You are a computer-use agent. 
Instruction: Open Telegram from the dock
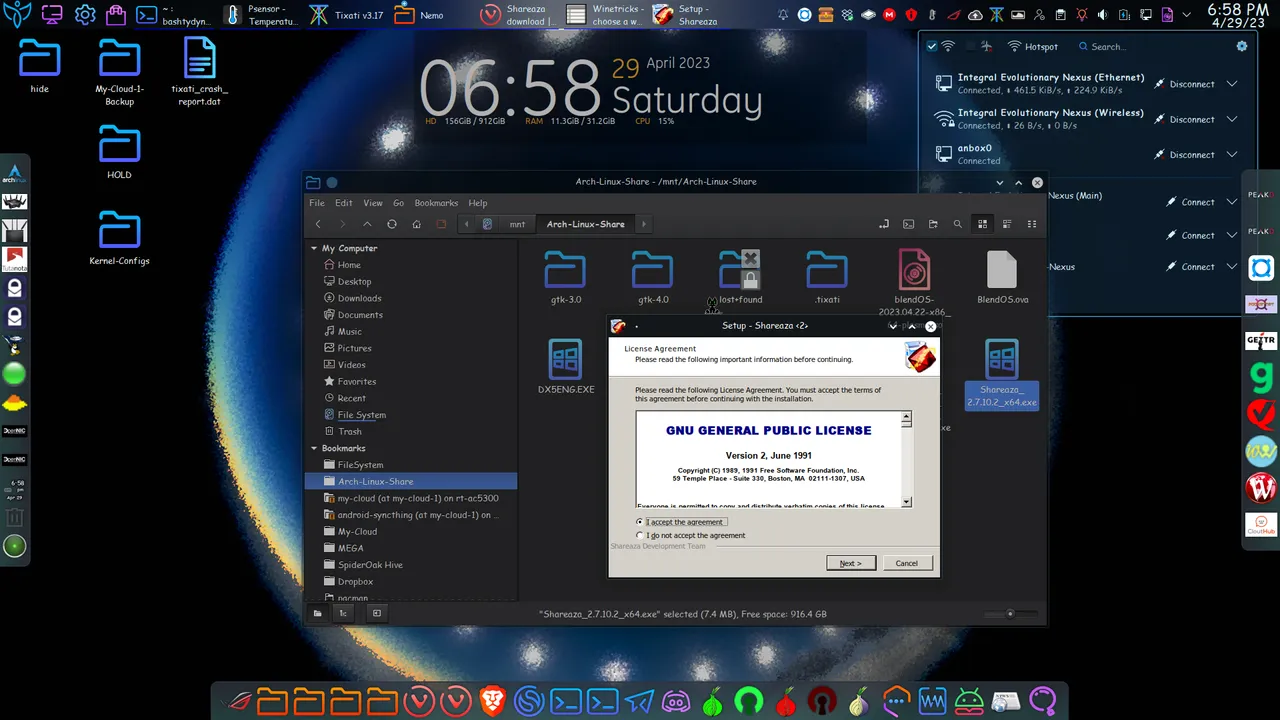639,701
